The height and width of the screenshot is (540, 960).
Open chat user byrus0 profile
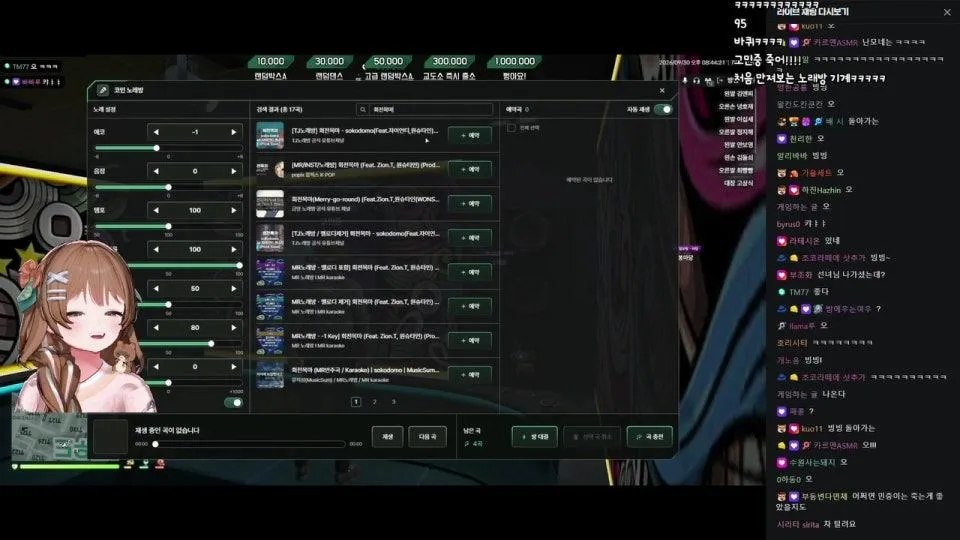tap(789, 225)
